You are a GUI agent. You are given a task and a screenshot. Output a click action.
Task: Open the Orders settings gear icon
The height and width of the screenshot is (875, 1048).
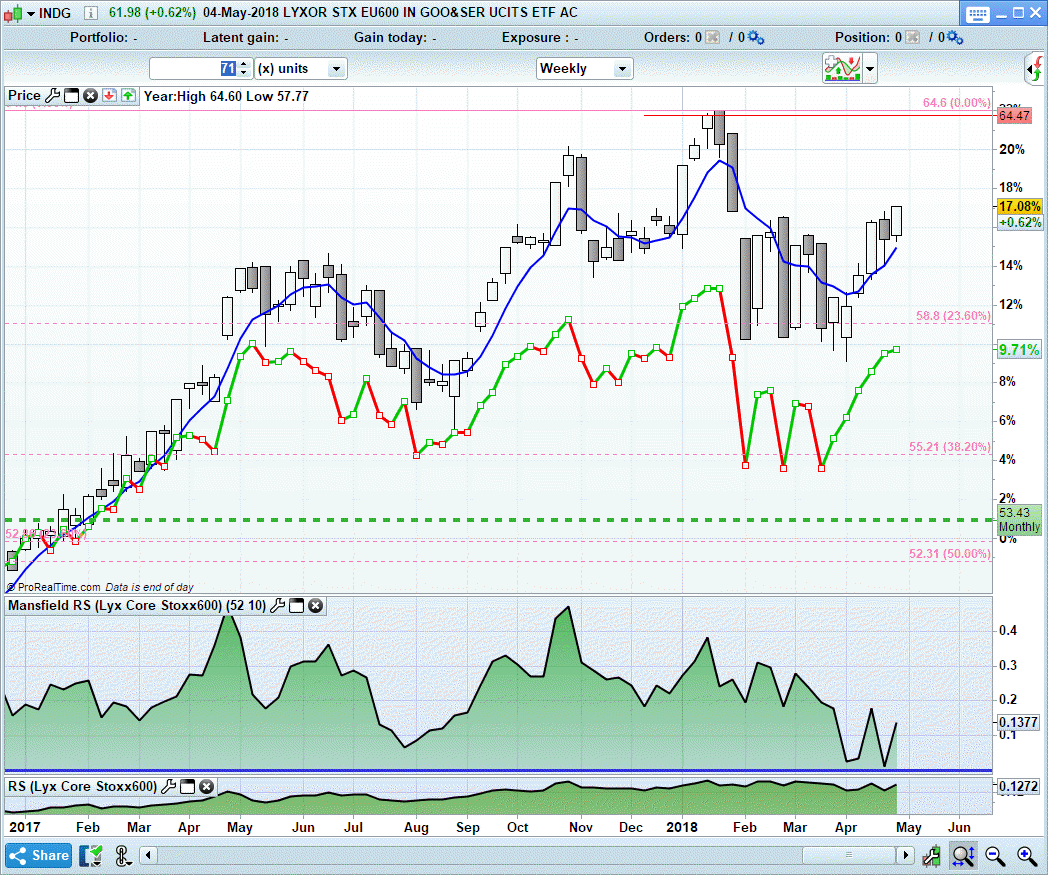[x=756, y=37]
